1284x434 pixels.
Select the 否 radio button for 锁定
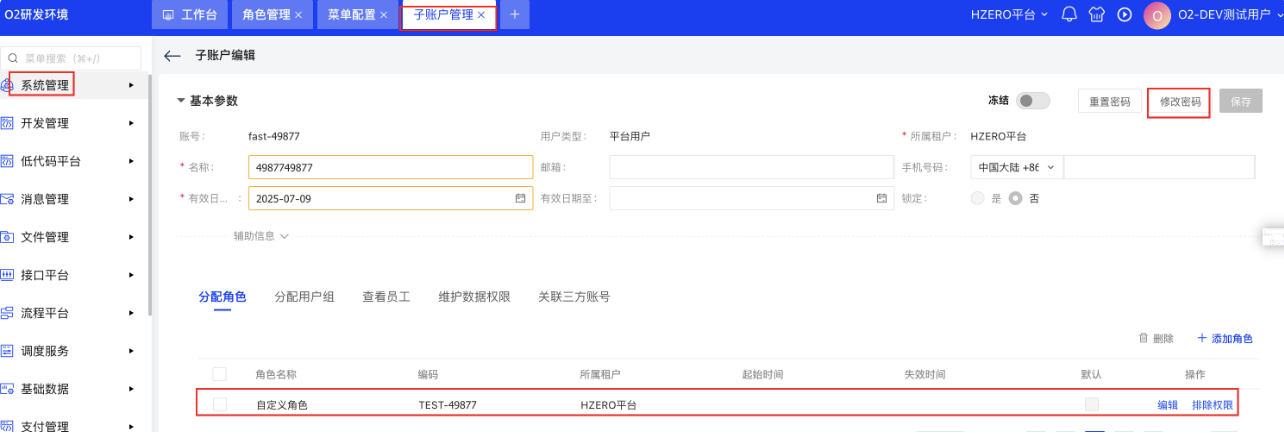(x=1016, y=198)
